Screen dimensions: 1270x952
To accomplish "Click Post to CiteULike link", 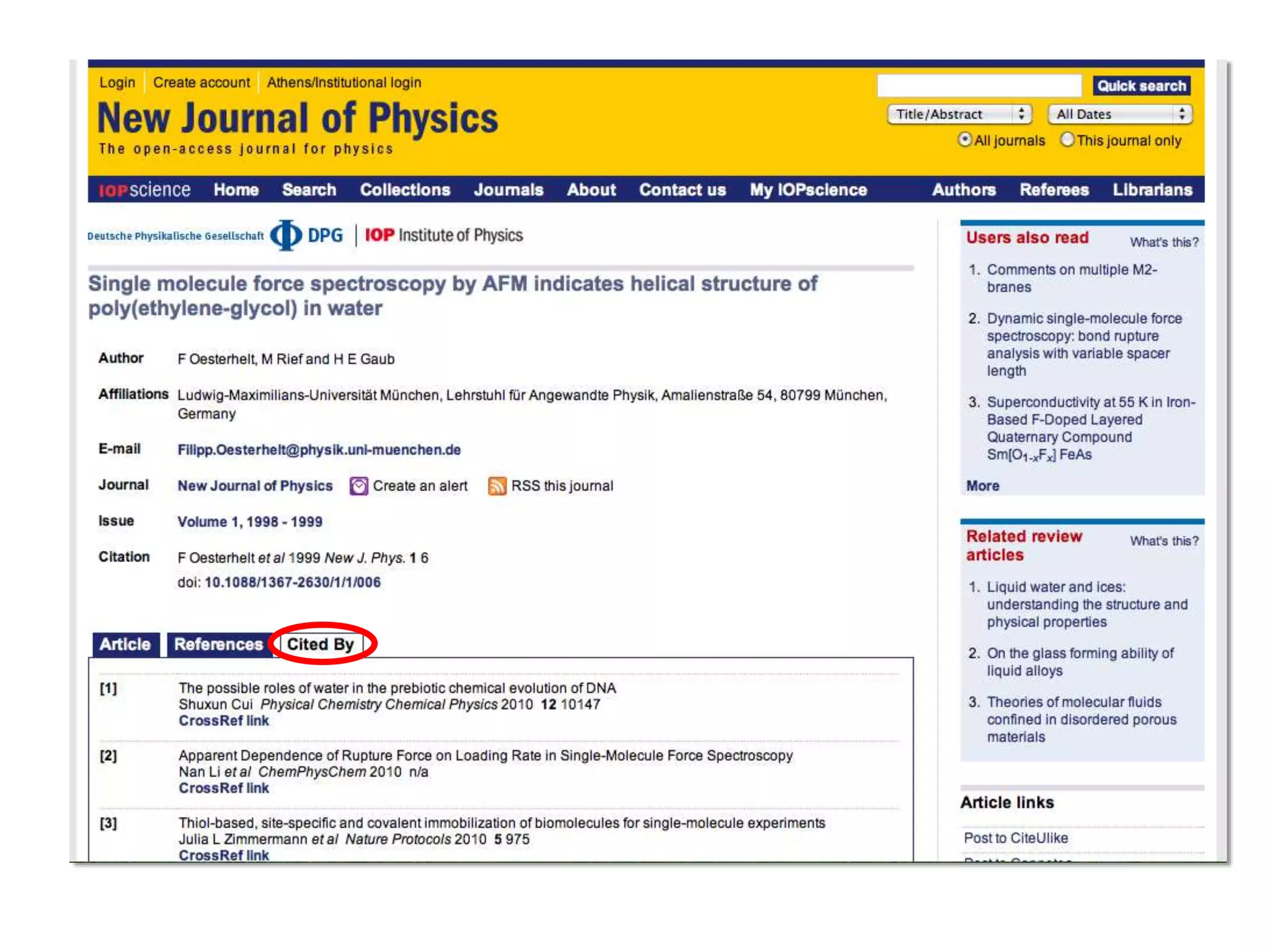I will coord(1015,838).
